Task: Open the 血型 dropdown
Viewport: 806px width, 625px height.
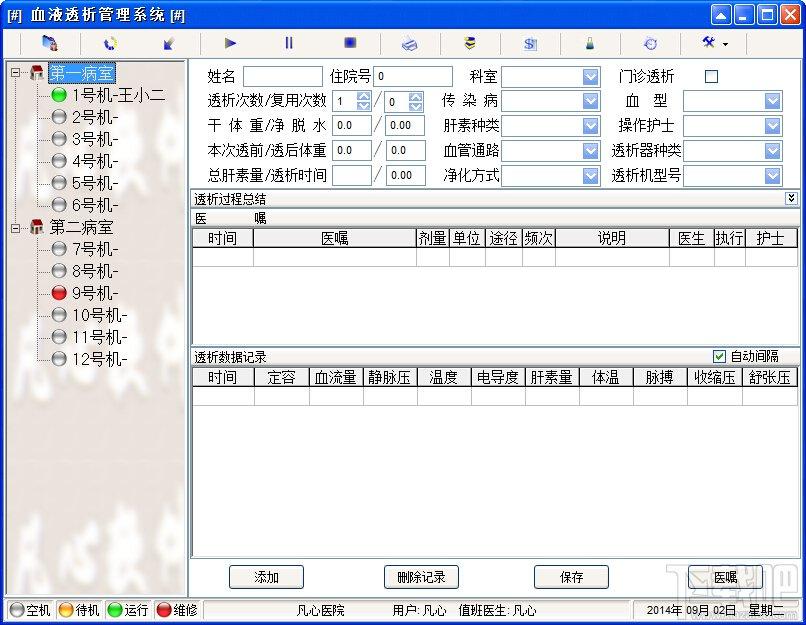Action: [773, 101]
